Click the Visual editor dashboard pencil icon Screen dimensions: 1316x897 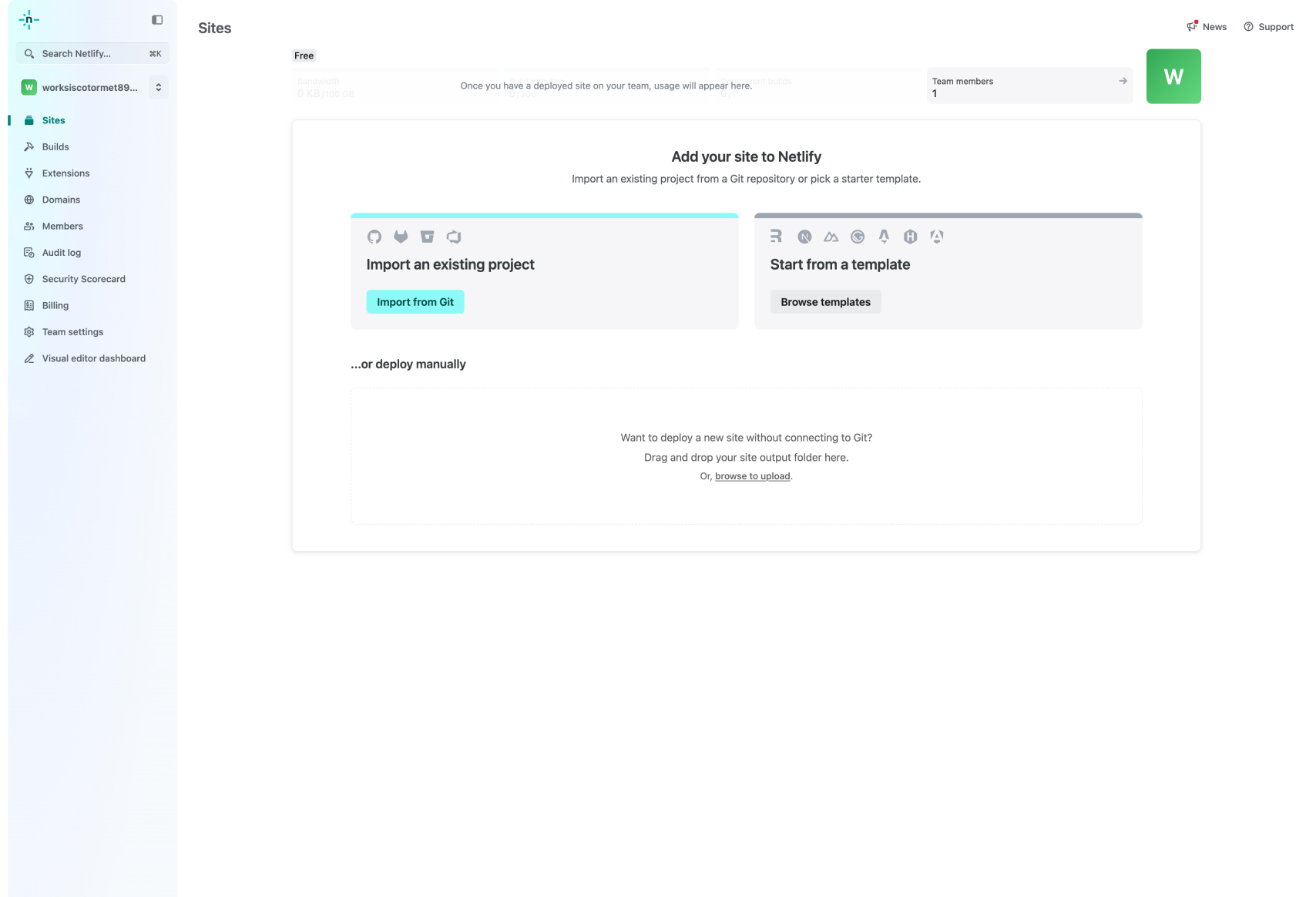coord(29,358)
